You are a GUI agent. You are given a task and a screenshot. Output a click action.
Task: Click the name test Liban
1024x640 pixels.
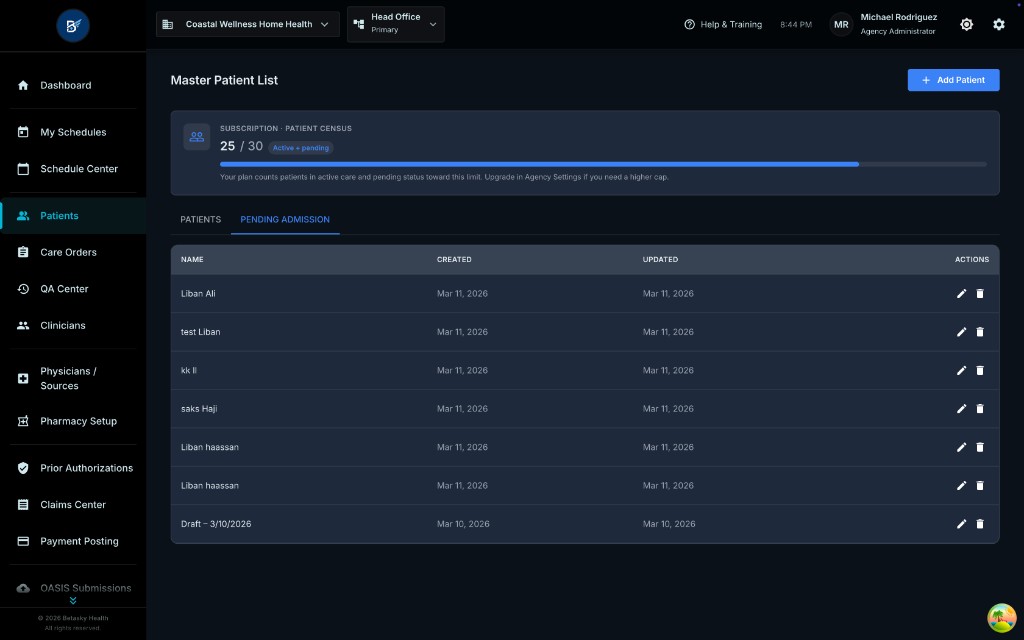(x=200, y=332)
